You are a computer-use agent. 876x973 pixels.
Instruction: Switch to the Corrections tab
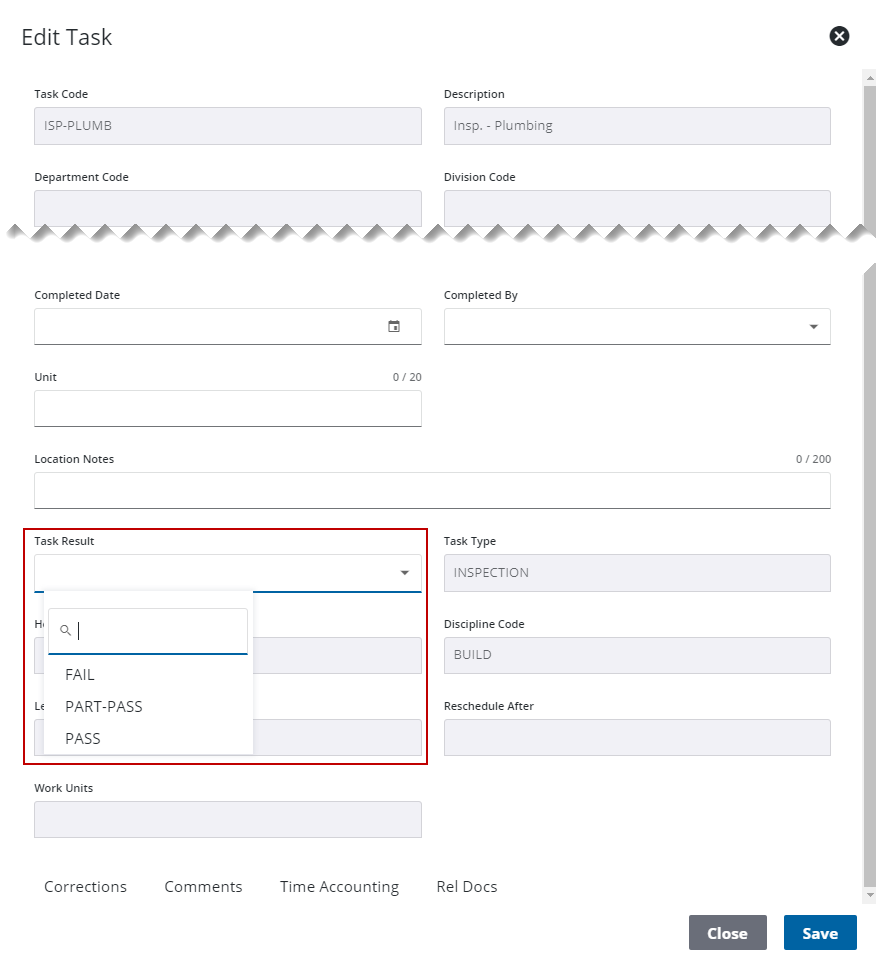click(x=85, y=887)
